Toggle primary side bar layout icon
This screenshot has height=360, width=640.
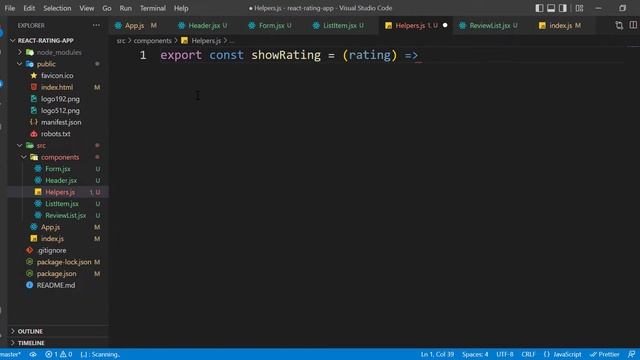(539, 8)
